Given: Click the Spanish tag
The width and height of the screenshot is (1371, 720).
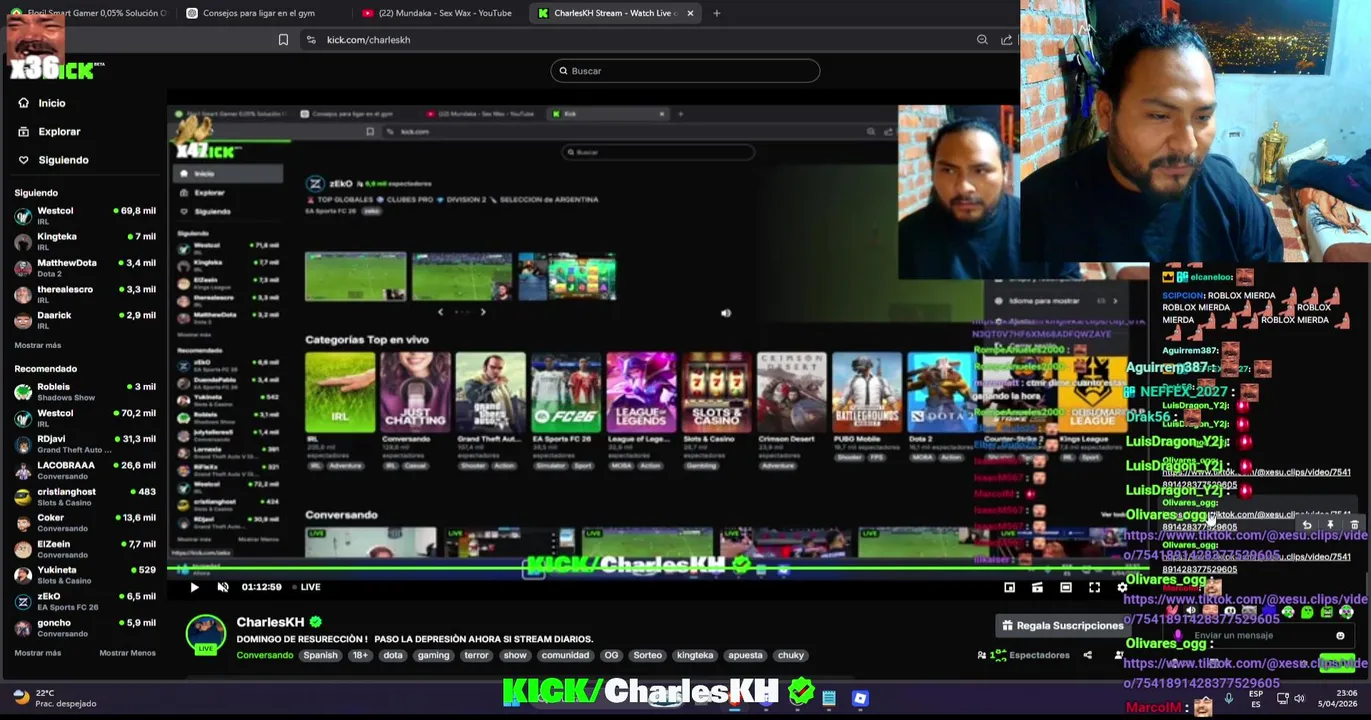Looking at the screenshot, I should (320, 655).
